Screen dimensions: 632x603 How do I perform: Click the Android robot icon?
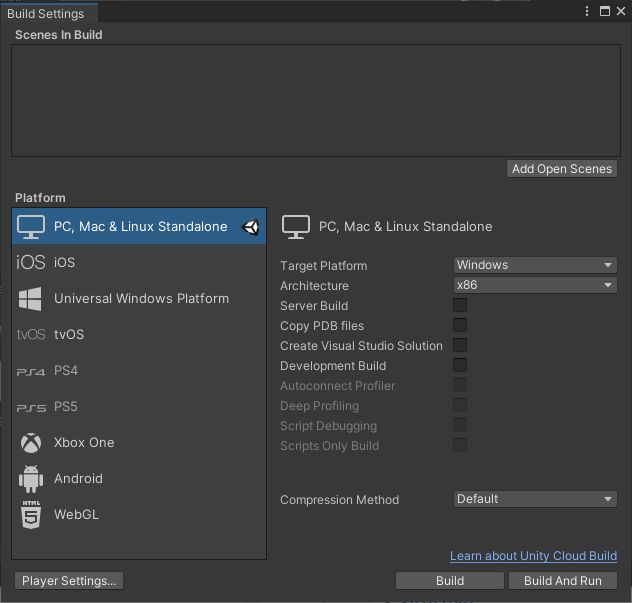click(31, 479)
